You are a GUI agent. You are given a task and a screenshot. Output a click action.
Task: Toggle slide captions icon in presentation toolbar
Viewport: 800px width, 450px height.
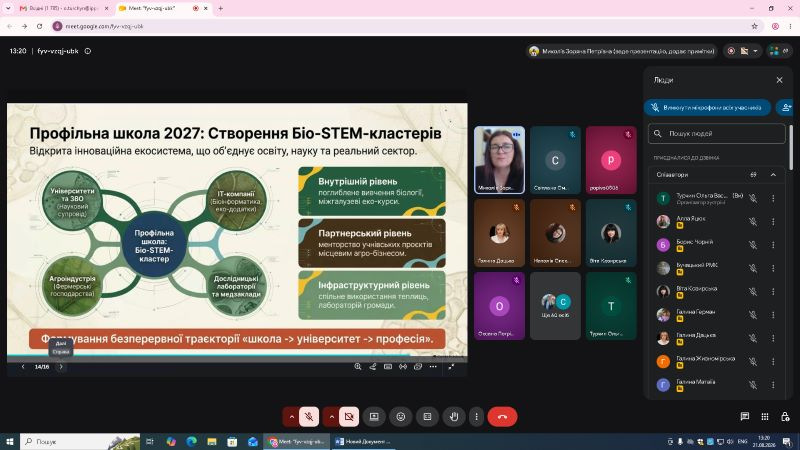[x=388, y=366]
